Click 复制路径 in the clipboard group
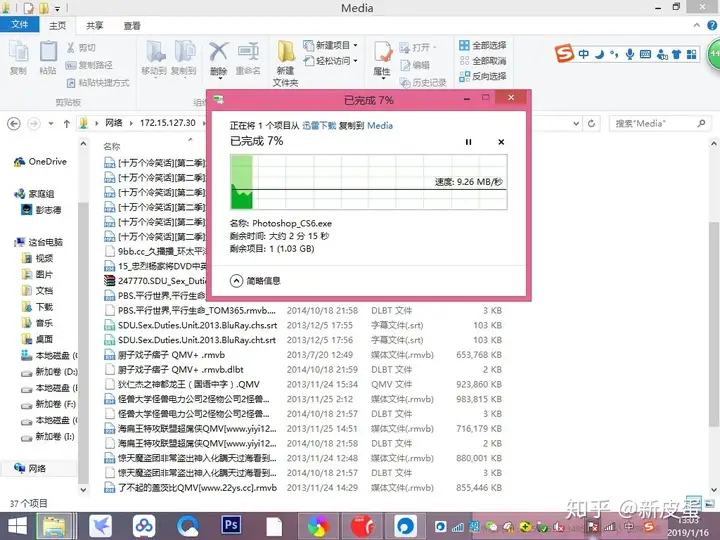 click(x=90, y=65)
